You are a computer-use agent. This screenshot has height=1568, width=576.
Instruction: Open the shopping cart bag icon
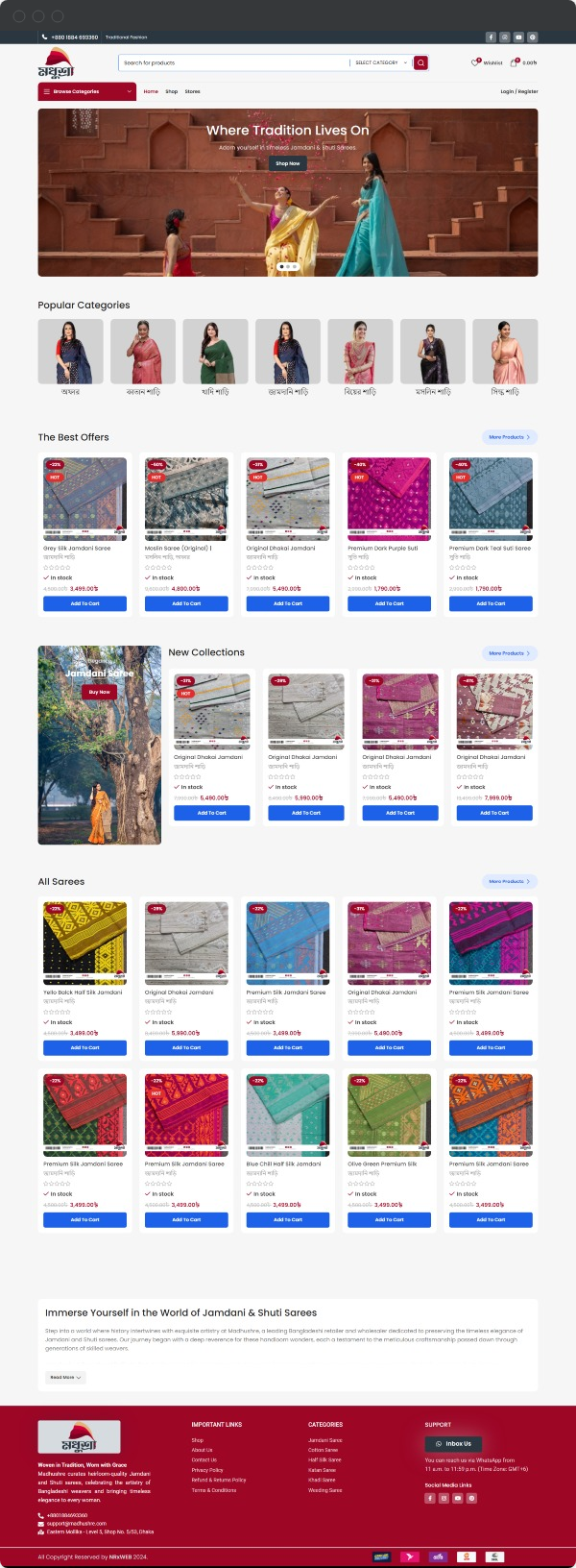515,62
